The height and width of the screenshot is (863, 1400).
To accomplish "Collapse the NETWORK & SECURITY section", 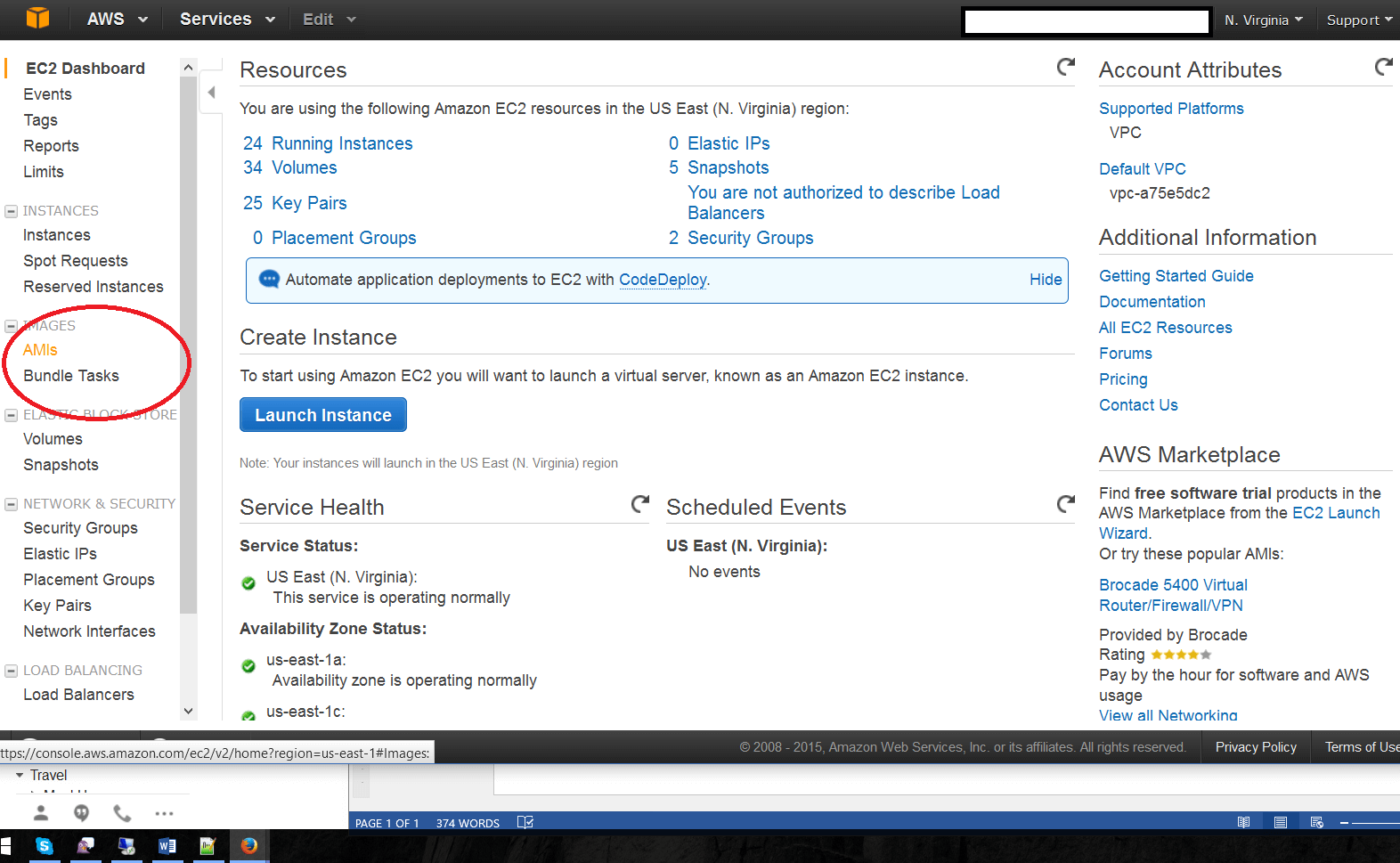I will 12,504.
